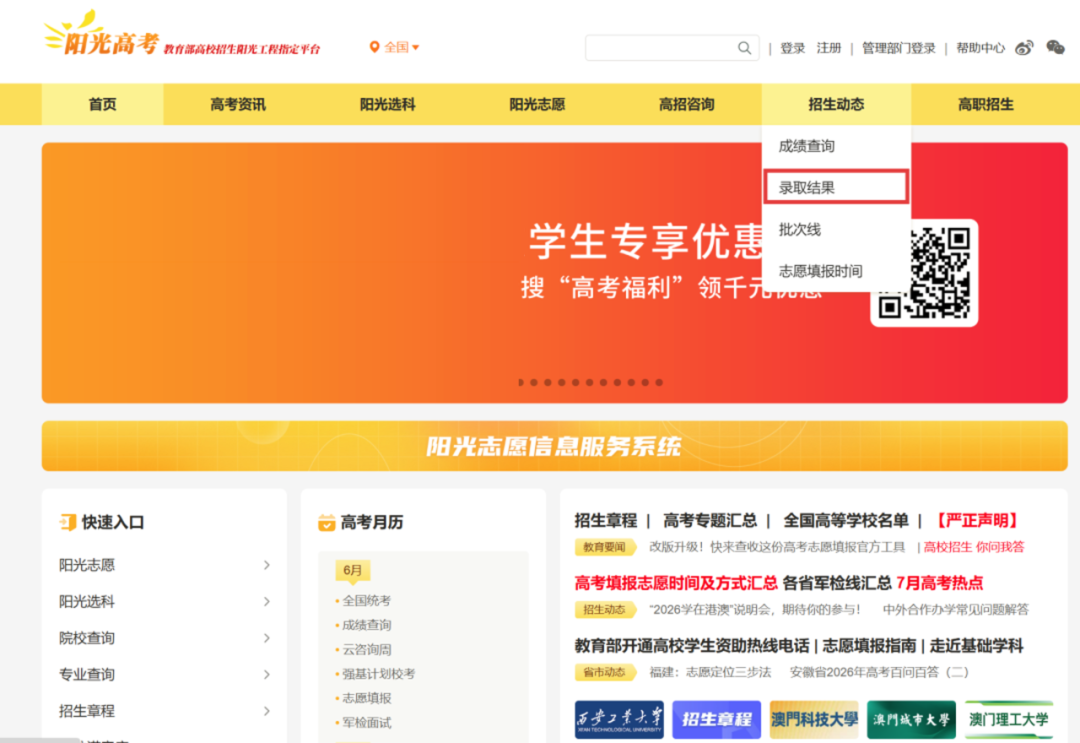Click the search magnifier icon

tap(744, 48)
